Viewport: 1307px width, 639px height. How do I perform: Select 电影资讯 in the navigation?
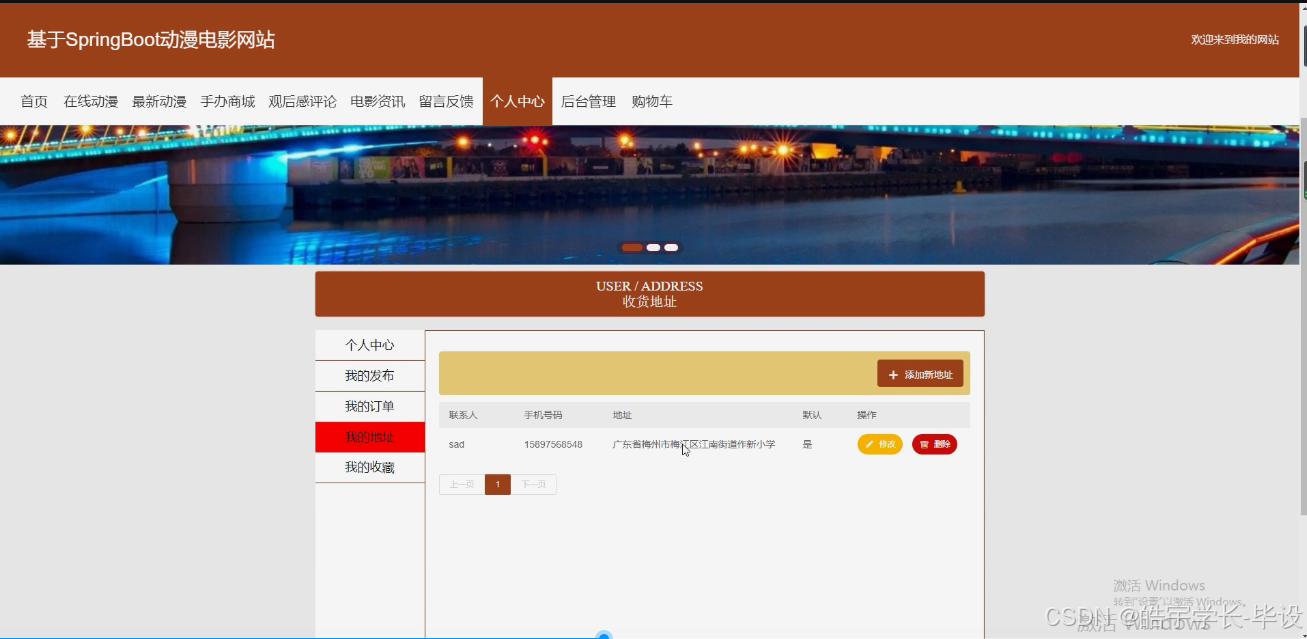tap(378, 101)
